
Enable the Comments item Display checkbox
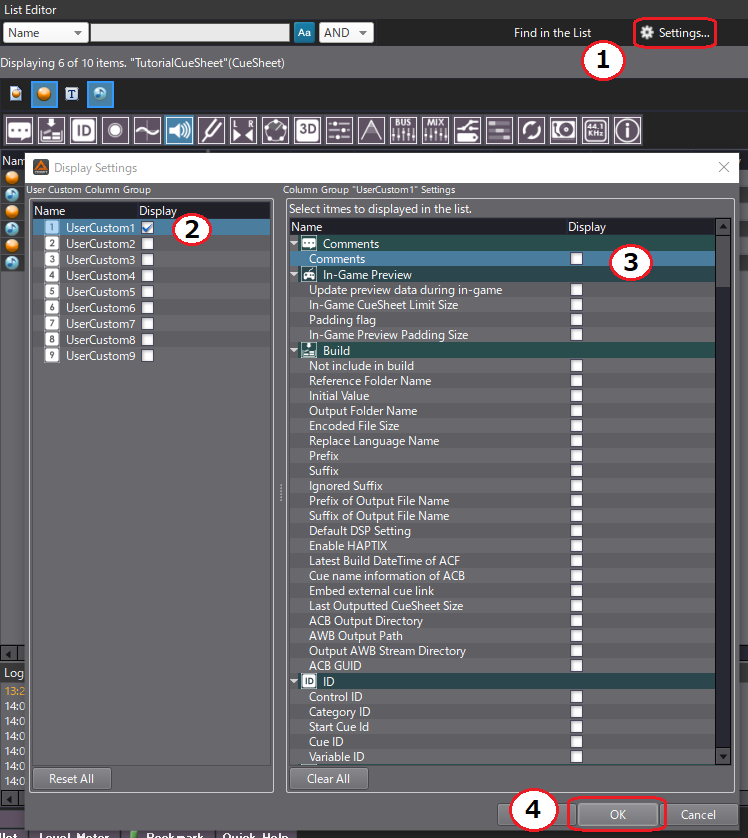pos(576,259)
